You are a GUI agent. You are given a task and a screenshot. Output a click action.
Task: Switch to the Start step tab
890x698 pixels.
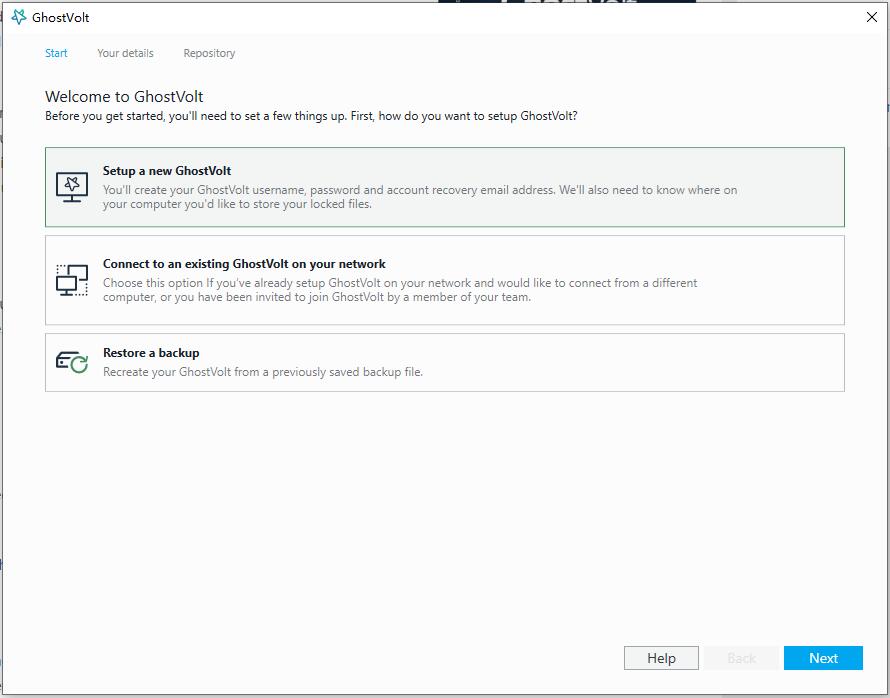click(x=56, y=53)
